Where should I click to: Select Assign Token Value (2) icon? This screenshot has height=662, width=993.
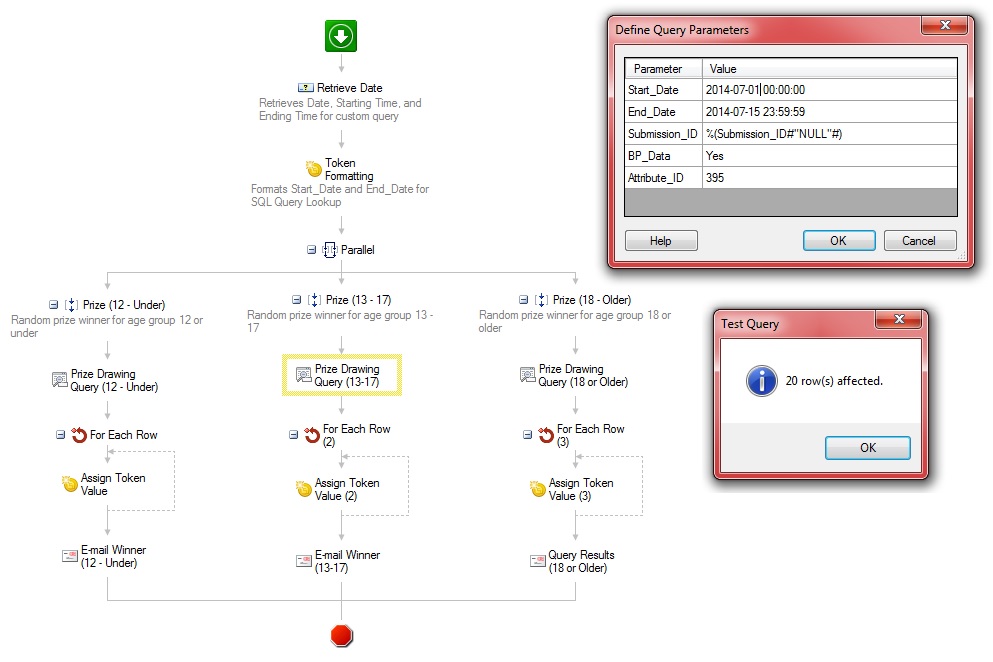point(304,489)
